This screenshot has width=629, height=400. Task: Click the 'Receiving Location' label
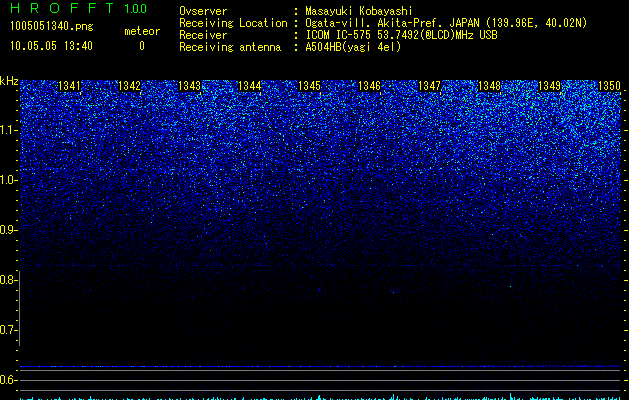[x=233, y=23]
